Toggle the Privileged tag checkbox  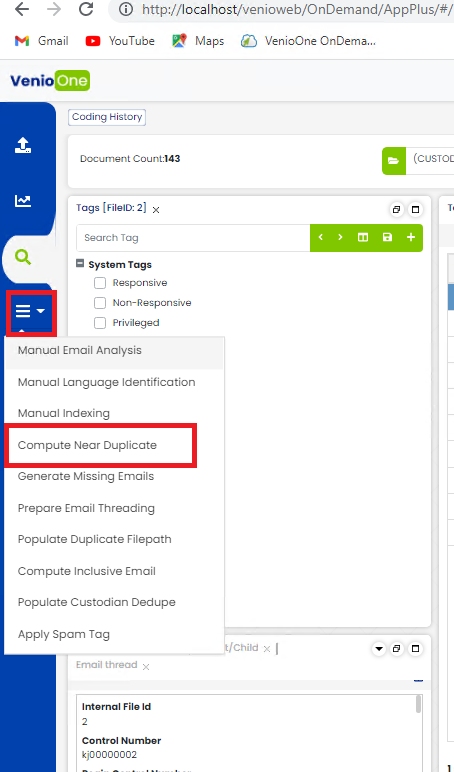pos(100,323)
